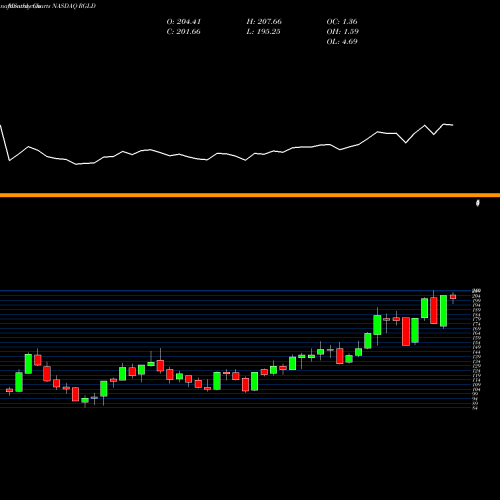This screenshot has width=500, height=500.
Task: Click the white indicator line's right endpoint
Action: 453,125
